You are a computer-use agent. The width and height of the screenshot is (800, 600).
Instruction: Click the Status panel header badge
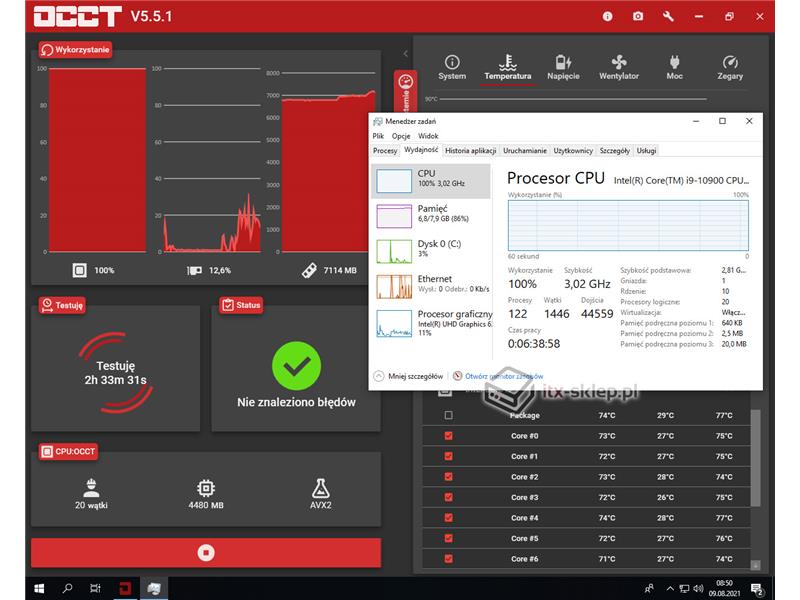(x=241, y=305)
